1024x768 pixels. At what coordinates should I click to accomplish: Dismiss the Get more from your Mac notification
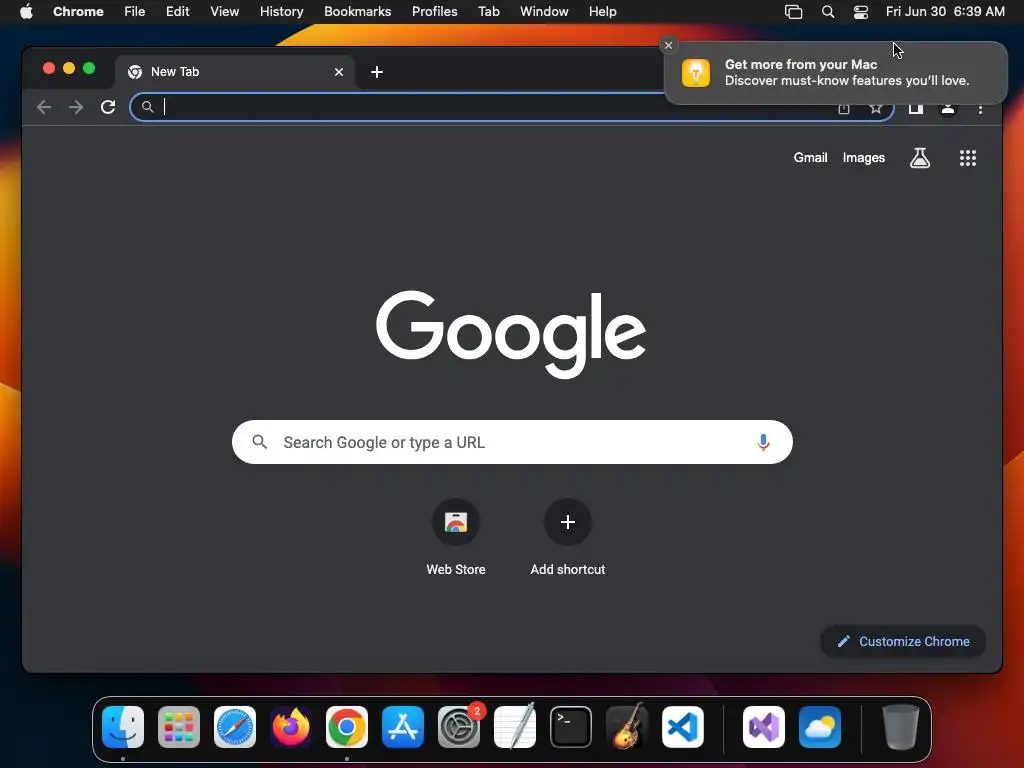click(668, 45)
